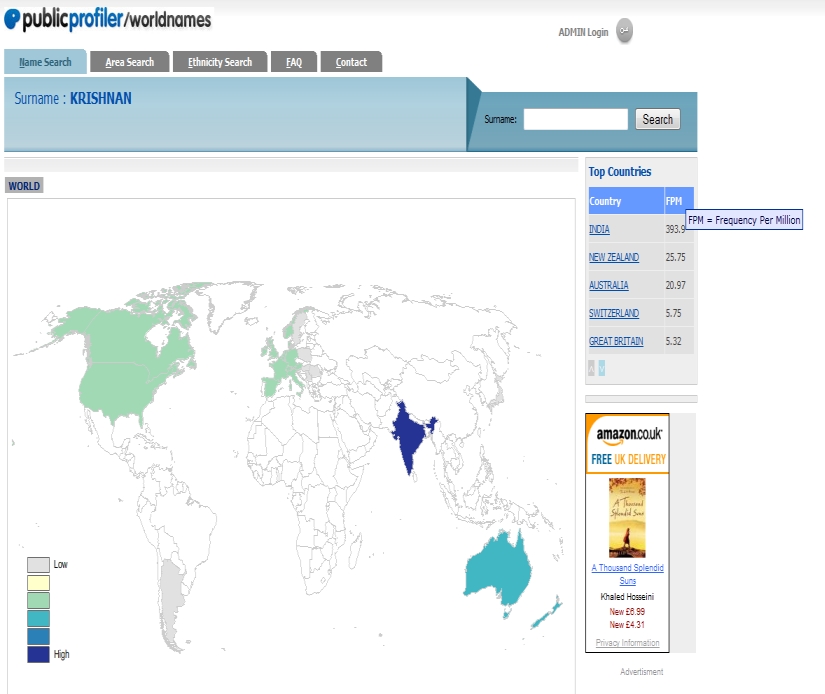The height and width of the screenshot is (694, 825).
Task: Click the ADMIN Login key icon
Action: pos(624,31)
